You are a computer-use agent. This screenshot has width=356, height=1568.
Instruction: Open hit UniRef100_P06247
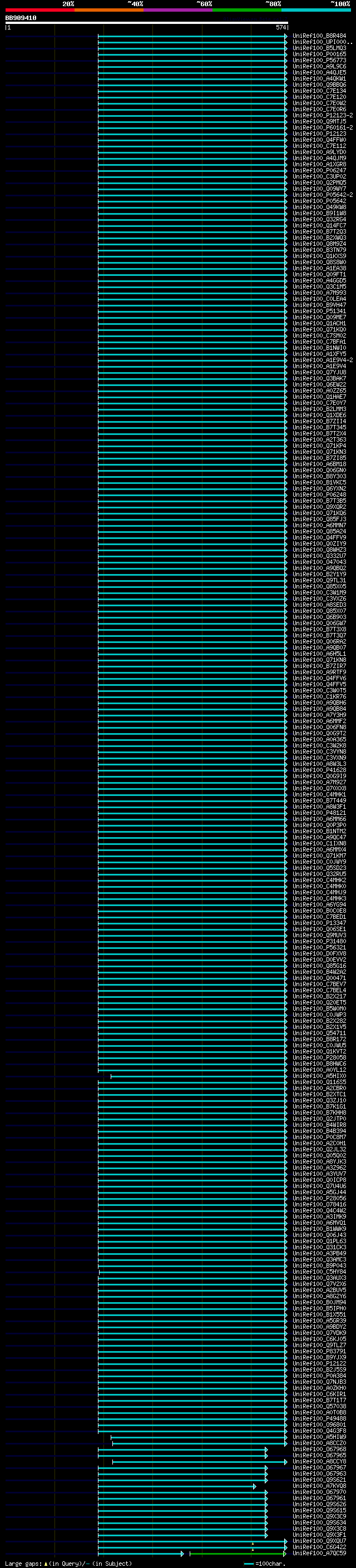(319, 170)
